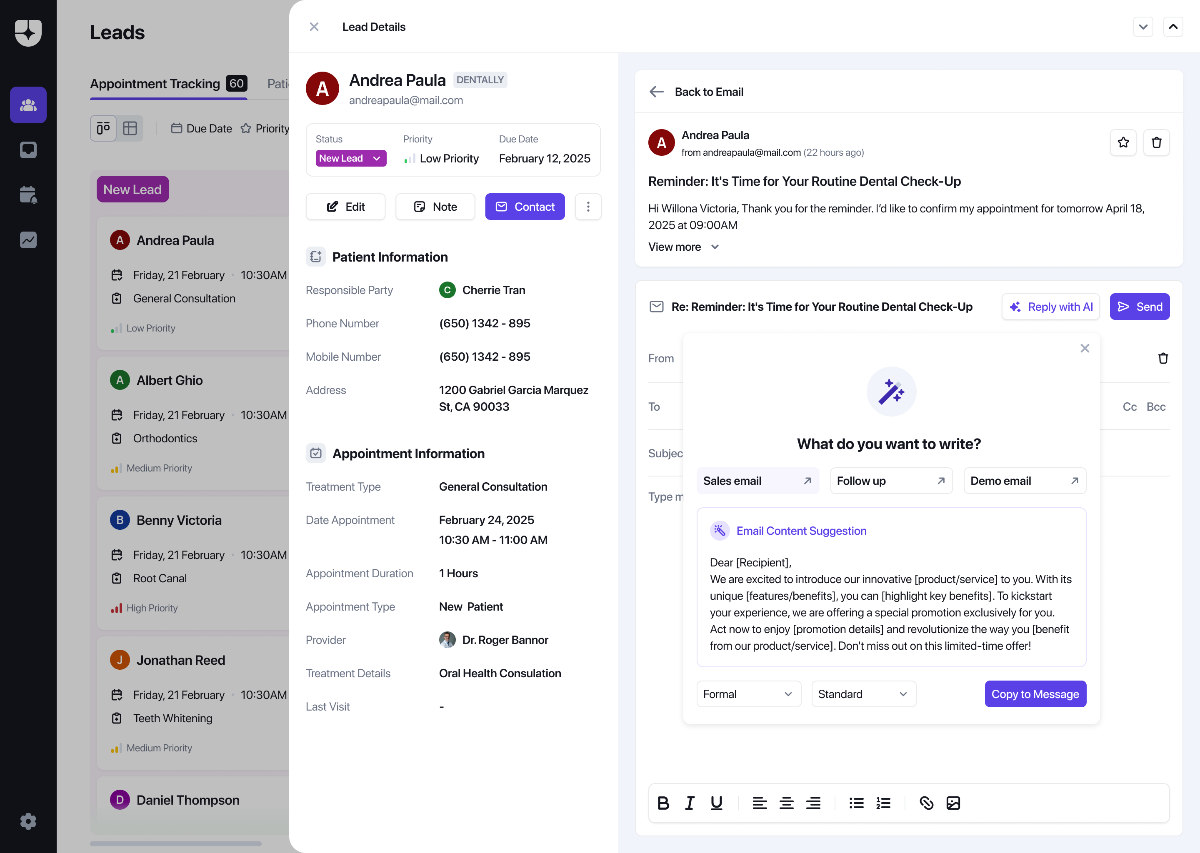Image resolution: width=1200 pixels, height=853 pixels.
Task: Copy the AI suggestion to the message
Action: 1035,693
